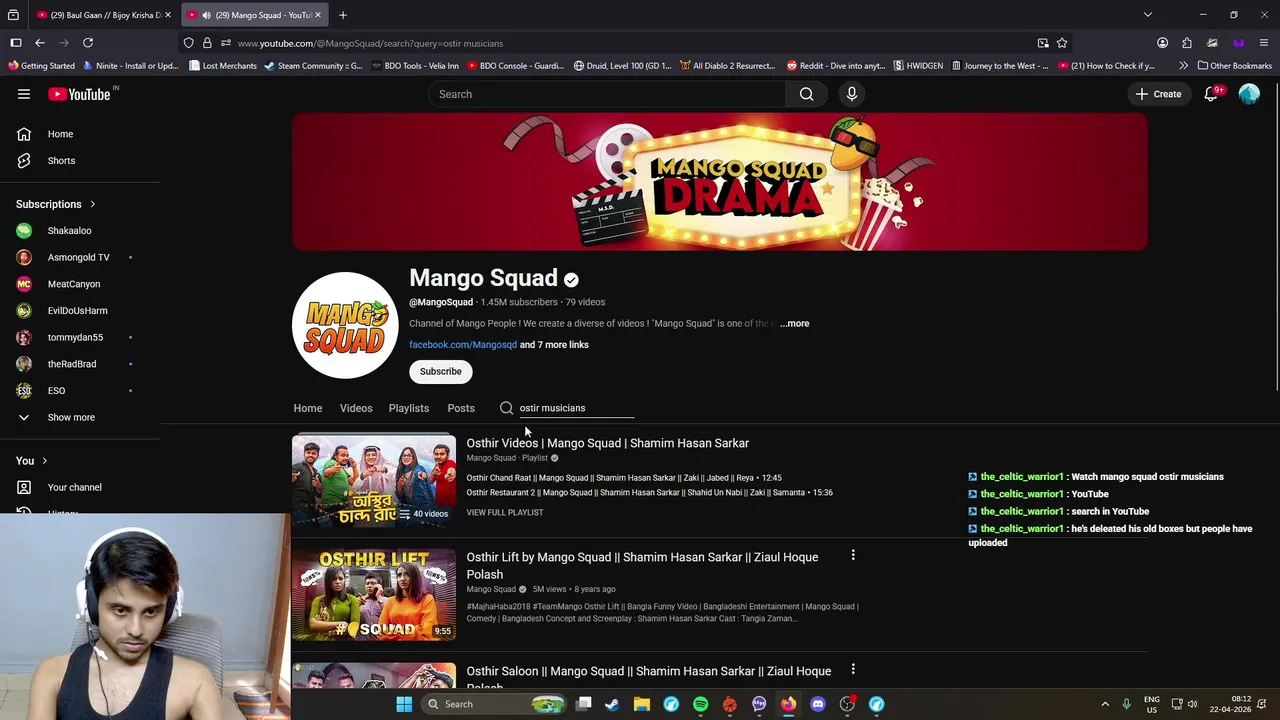Click the Mango Squad channel avatar
The image size is (1280, 720).
[345, 326]
